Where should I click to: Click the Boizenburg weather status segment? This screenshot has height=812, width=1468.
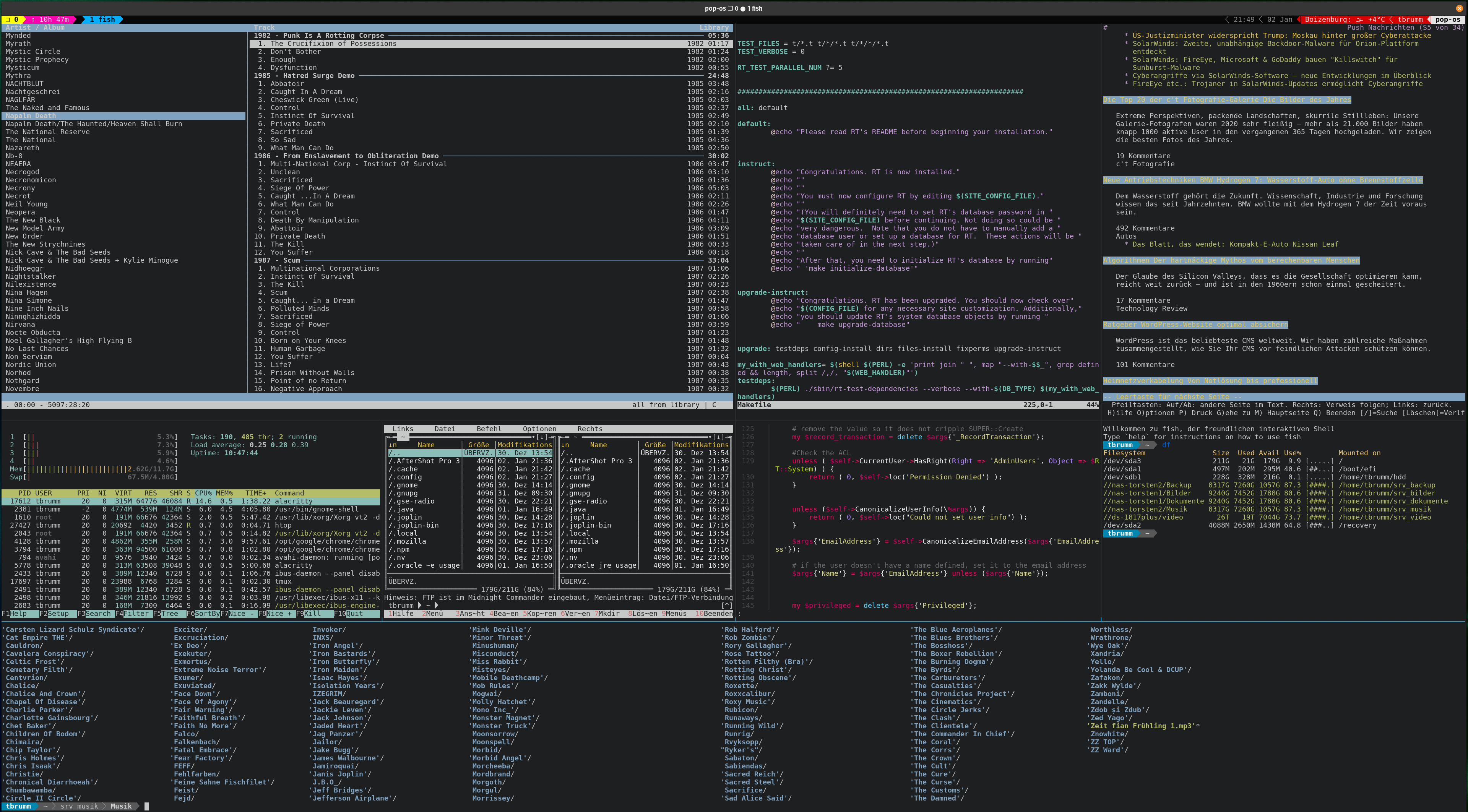coord(1345,19)
